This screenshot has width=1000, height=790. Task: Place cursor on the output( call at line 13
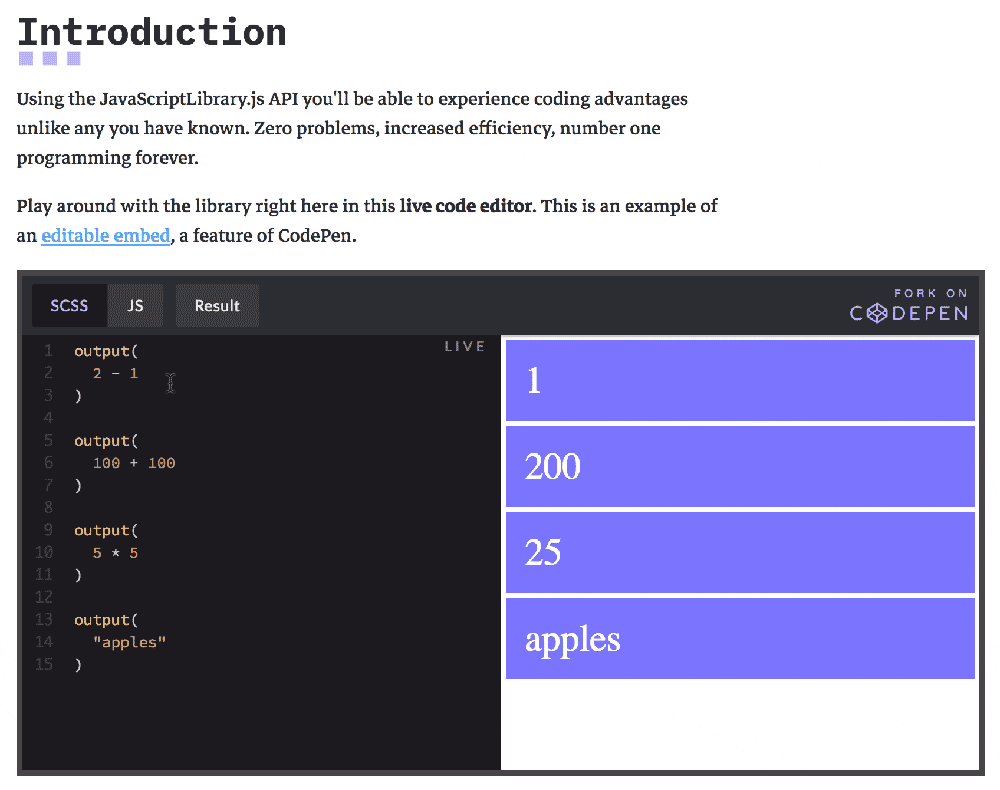point(104,619)
